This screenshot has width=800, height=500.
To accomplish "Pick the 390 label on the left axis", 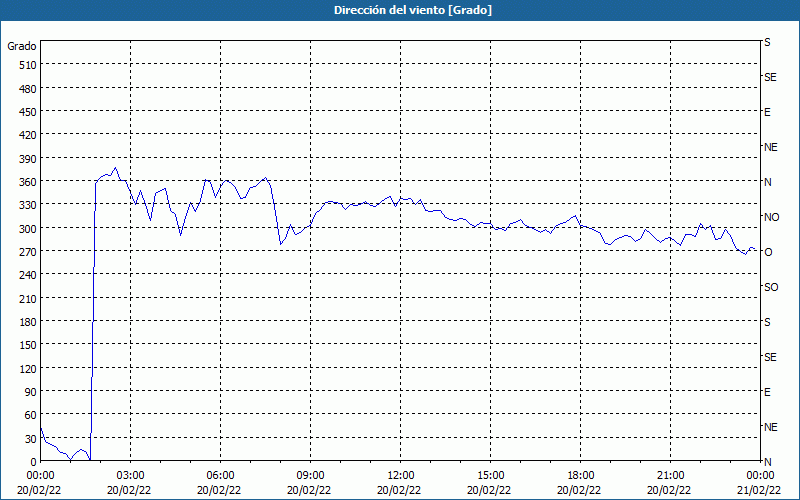I will [28, 159].
